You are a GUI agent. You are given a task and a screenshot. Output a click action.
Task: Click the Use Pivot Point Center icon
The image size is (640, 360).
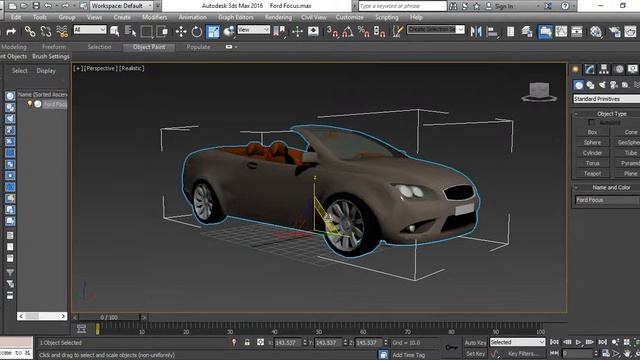[x=279, y=31]
